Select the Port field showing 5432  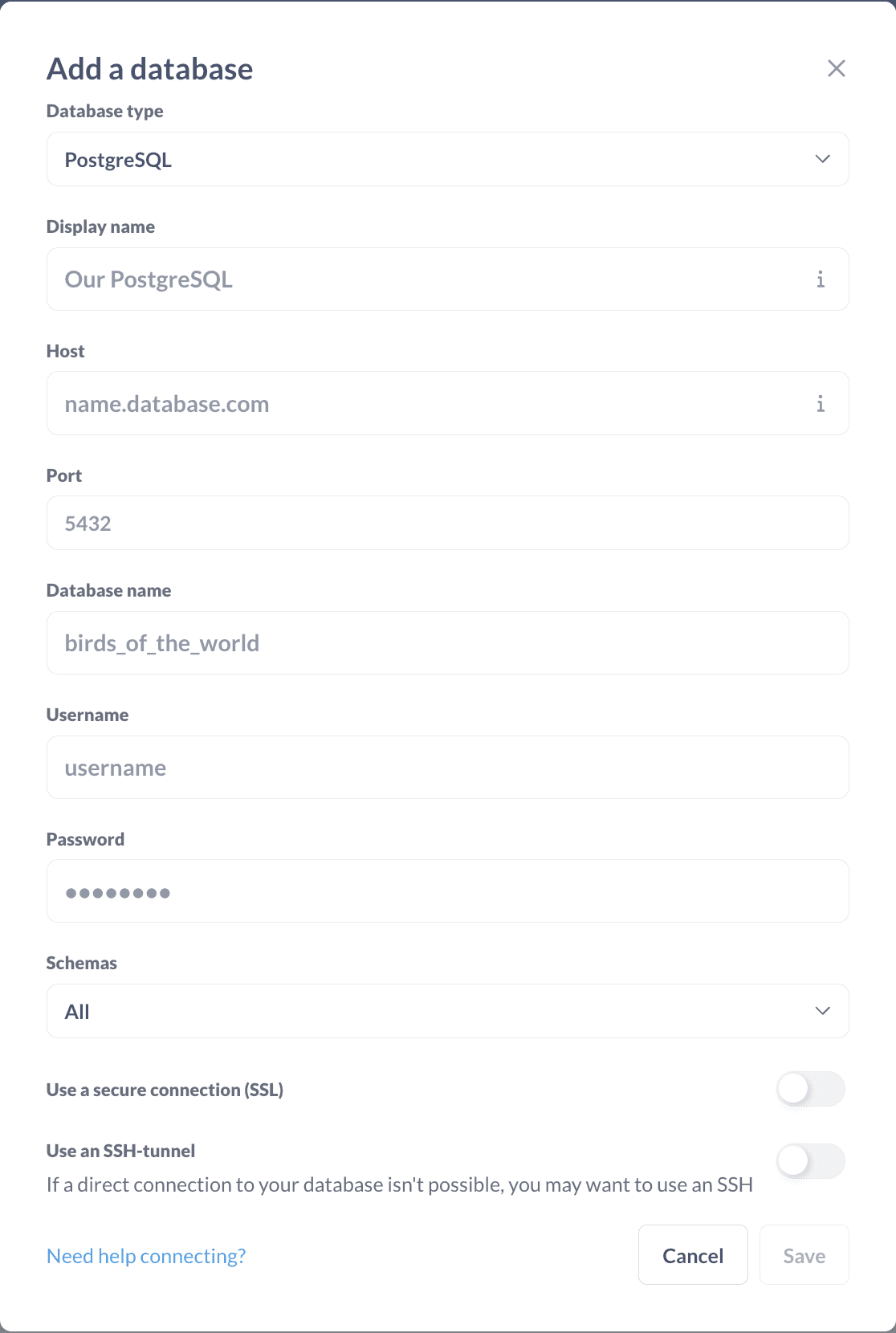(x=447, y=524)
